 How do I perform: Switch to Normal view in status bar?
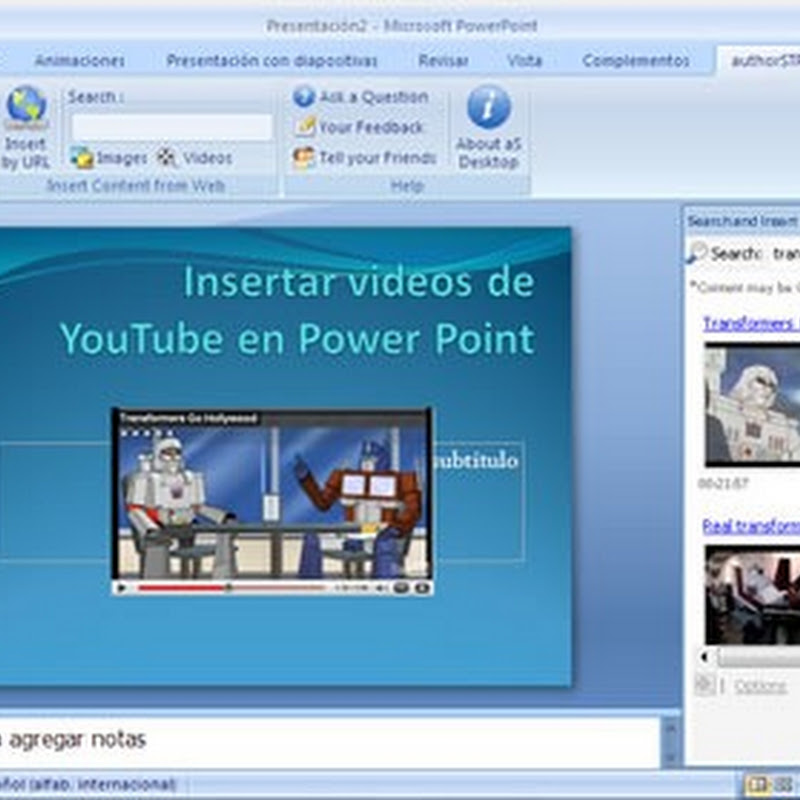759,784
